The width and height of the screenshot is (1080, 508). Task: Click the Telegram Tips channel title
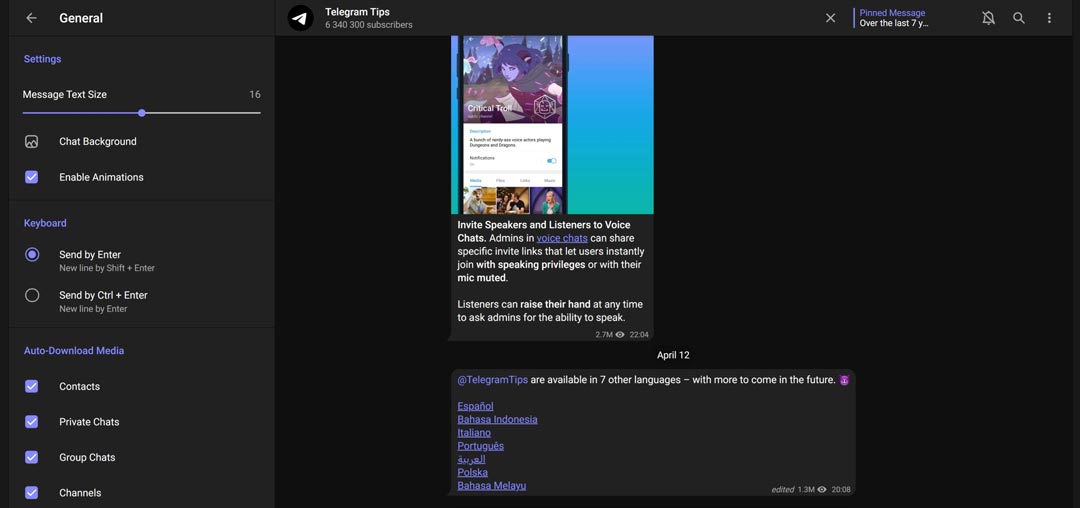point(357,12)
